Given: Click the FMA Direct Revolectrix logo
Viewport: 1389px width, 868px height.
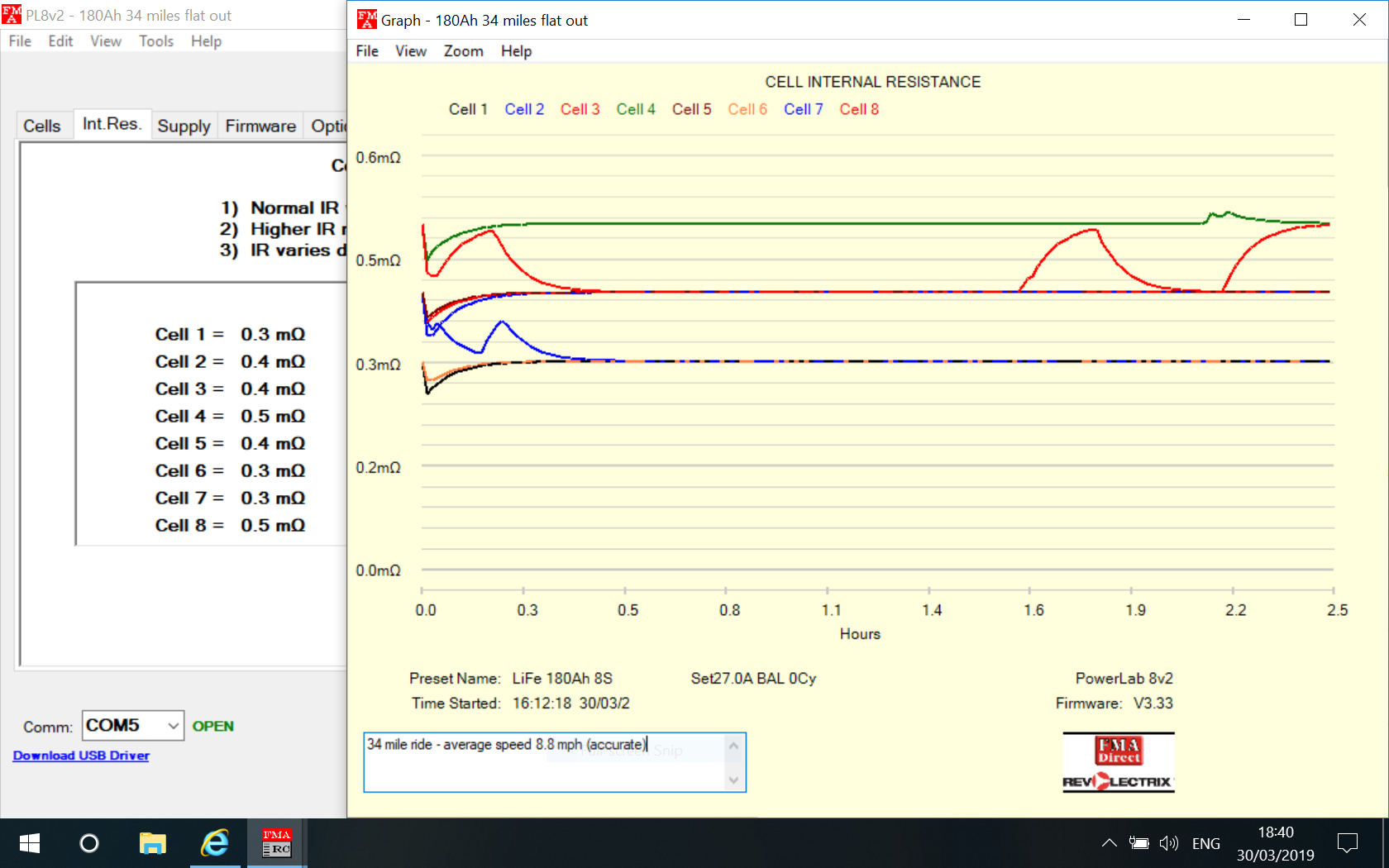Looking at the screenshot, I should pyautogui.click(x=1118, y=762).
